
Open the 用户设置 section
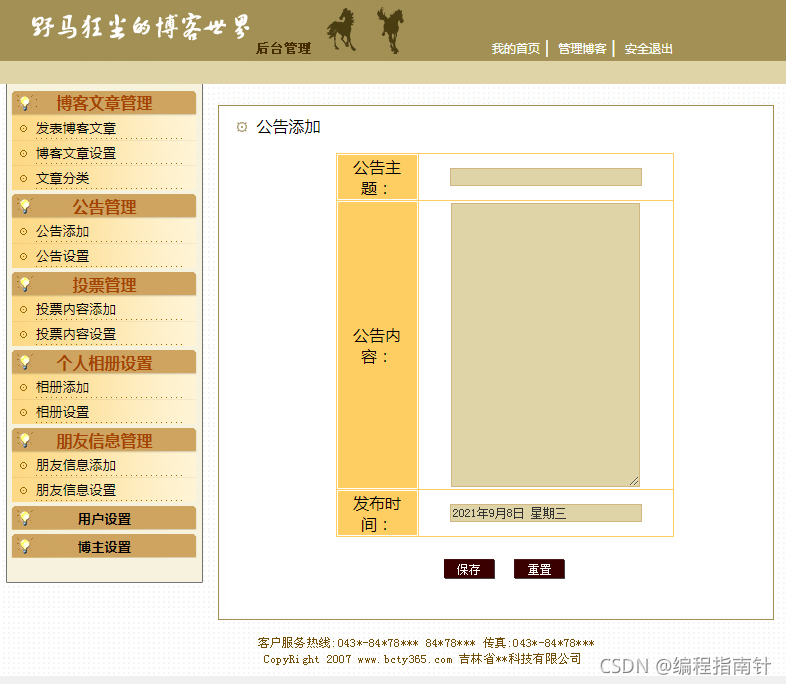click(104, 518)
